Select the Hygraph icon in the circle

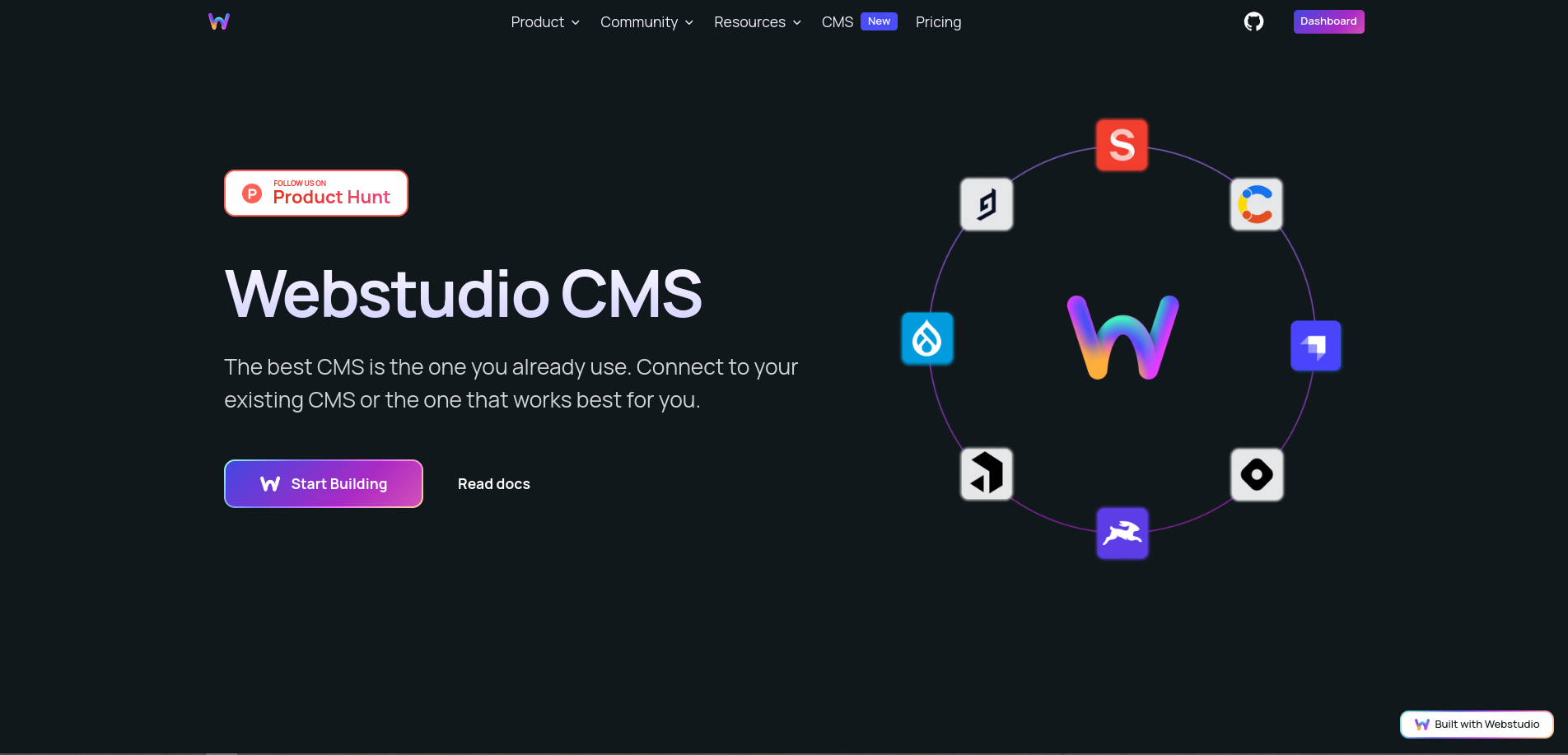point(987,204)
